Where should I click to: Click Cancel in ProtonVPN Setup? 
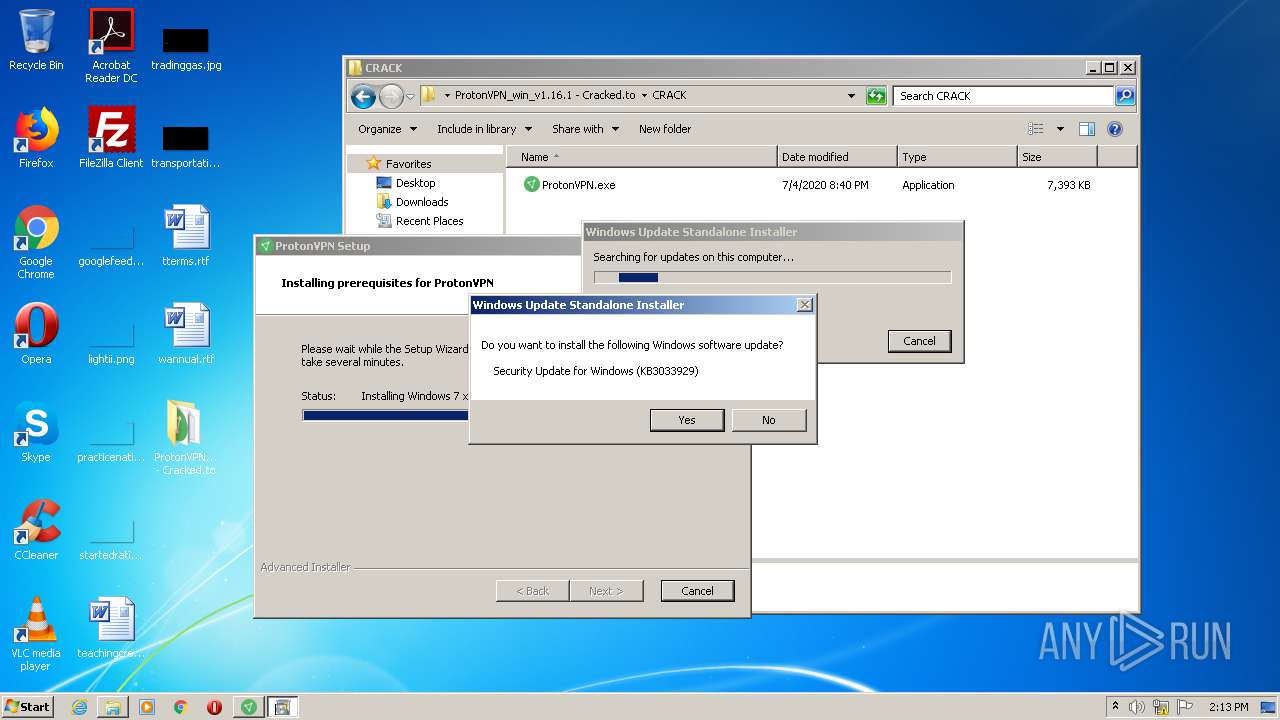697,591
